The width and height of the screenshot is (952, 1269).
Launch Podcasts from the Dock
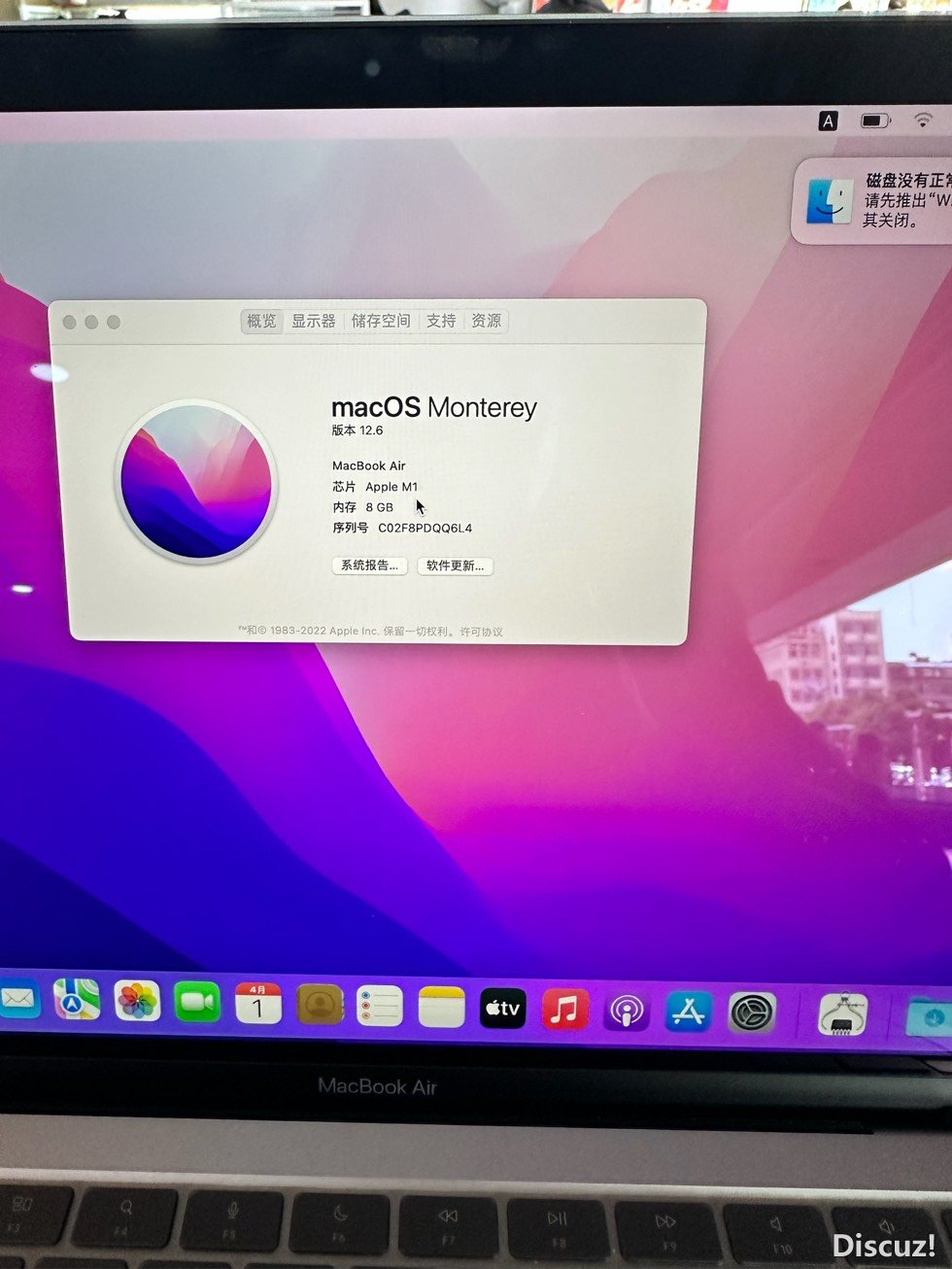click(x=627, y=1012)
